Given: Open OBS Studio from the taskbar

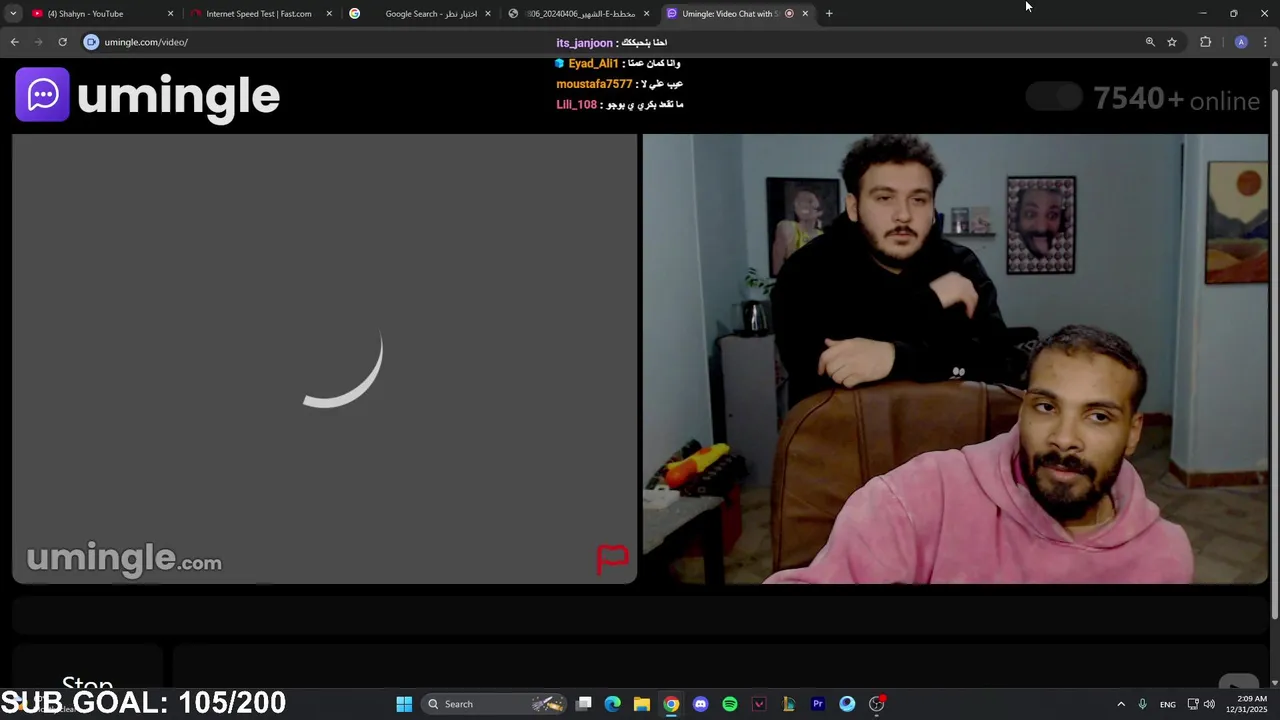Looking at the screenshot, I should click(877, 704).
